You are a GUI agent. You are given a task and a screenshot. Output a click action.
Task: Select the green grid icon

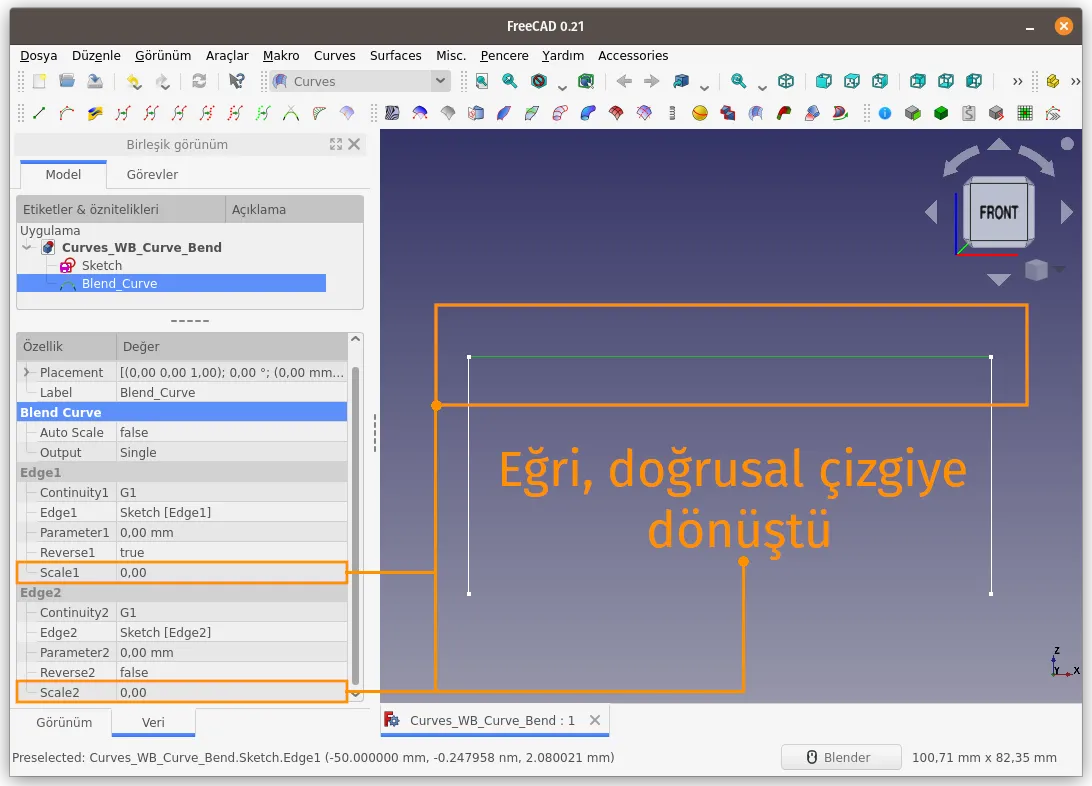[1024, 113]
